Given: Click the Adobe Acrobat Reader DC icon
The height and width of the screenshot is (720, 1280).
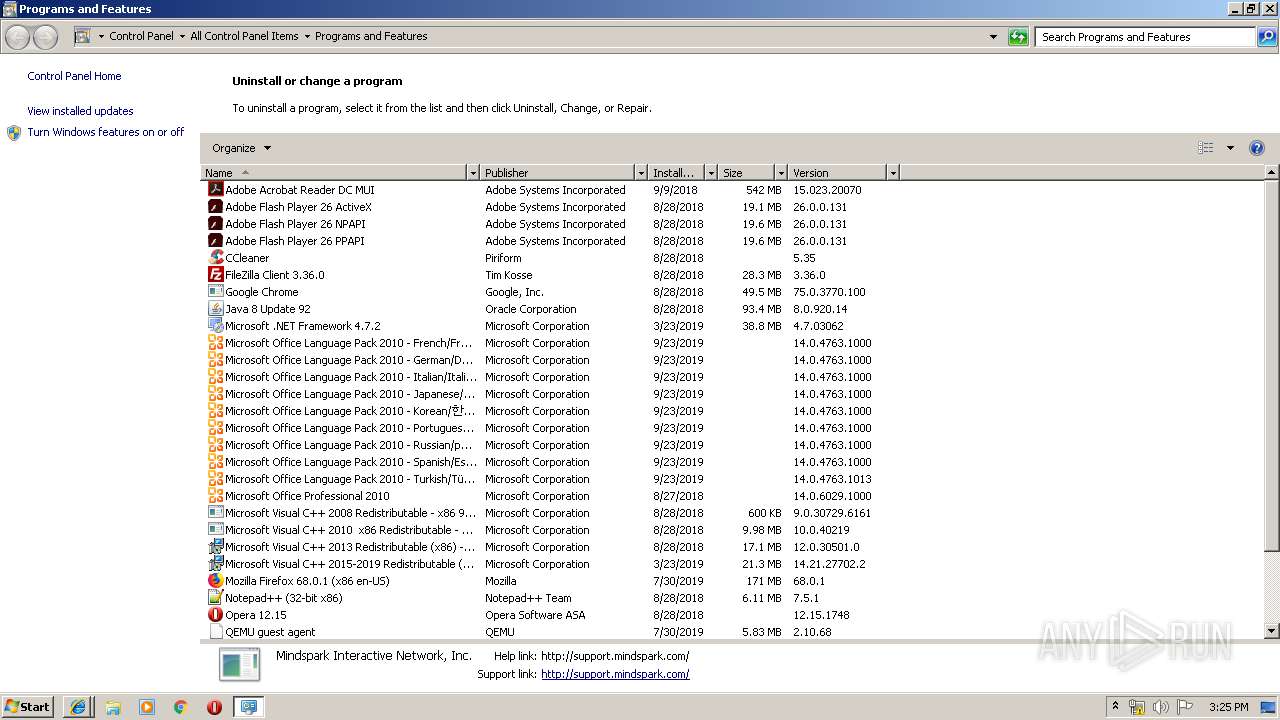Looking at the screenshot, I should click(215, 190).
